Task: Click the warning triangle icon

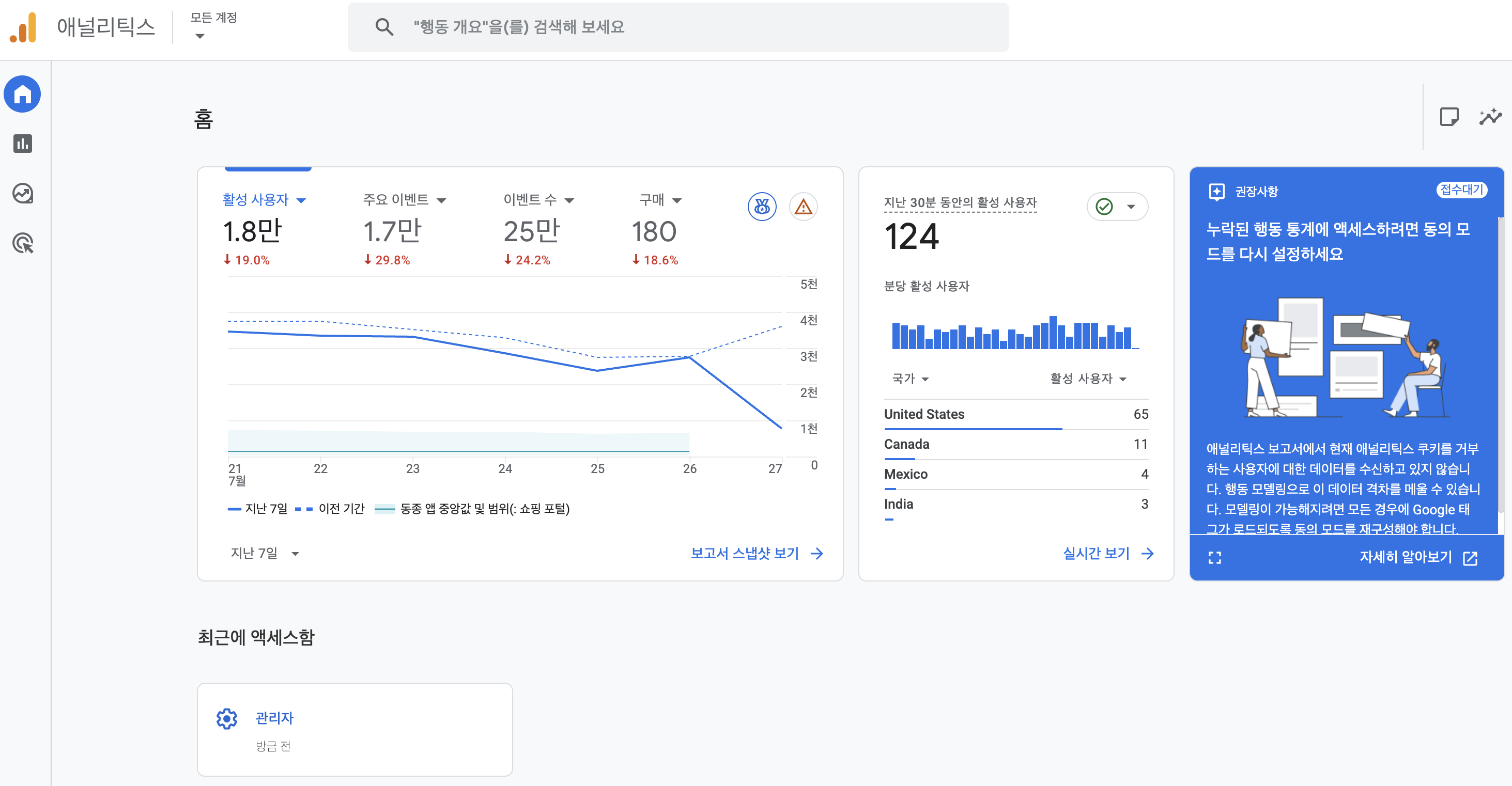Action: [x=803, y=207]
